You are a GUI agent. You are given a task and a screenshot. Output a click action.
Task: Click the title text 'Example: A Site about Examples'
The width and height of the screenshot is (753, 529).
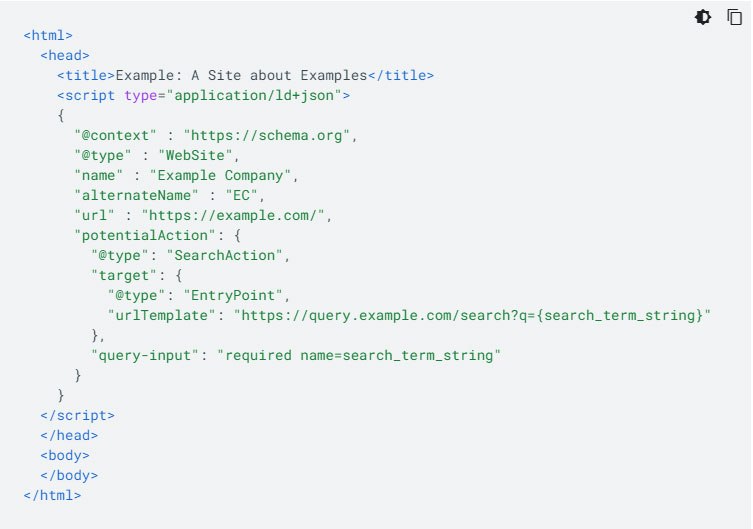(241, 75)
